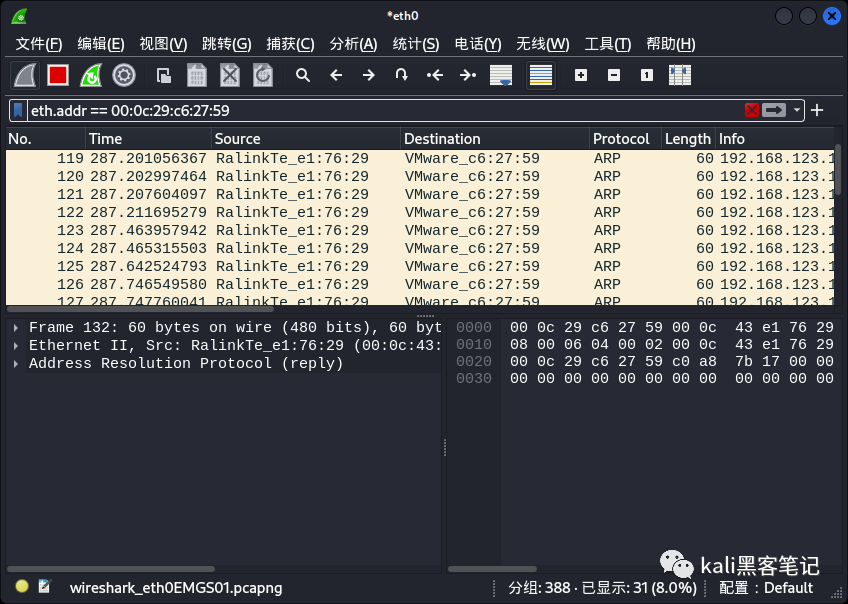Open the 跳转(G) menu
Screen dimensions: 848x604
click(x=227, y=44)
